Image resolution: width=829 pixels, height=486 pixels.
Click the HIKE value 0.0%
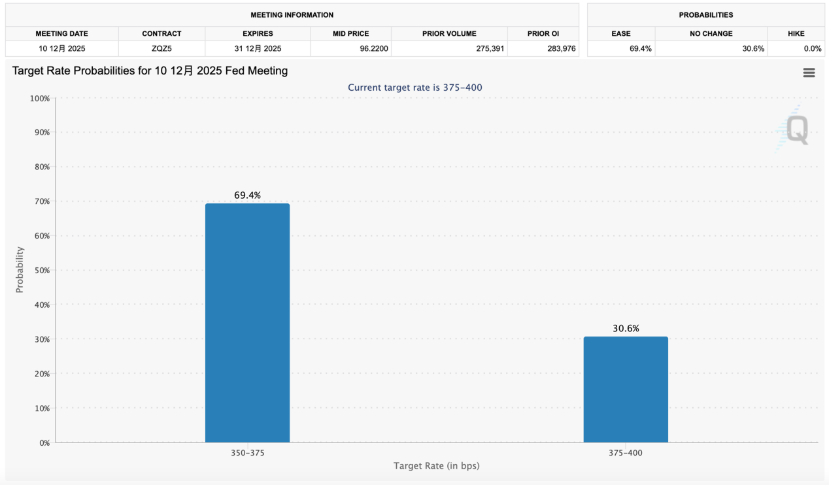pyautogui.click(x=795, y=48)
